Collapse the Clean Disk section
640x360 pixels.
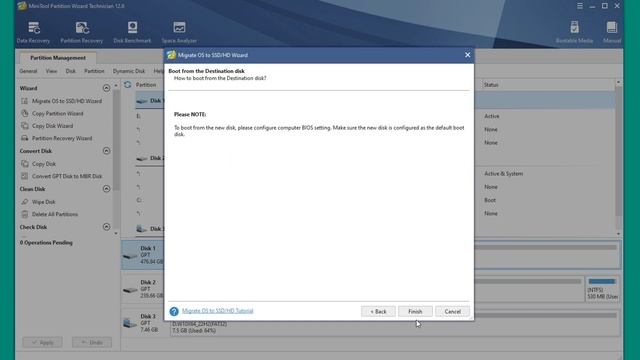(x=107, y=189)
